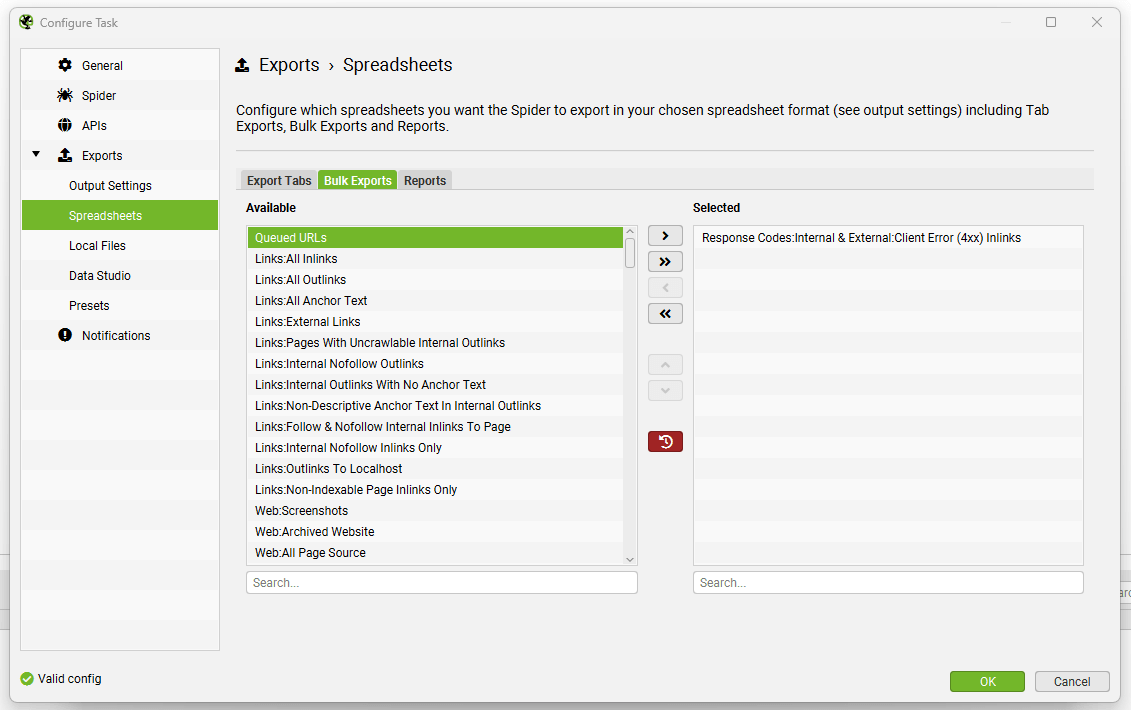
Task: Open Presets in sidebar
Action: 120,305
